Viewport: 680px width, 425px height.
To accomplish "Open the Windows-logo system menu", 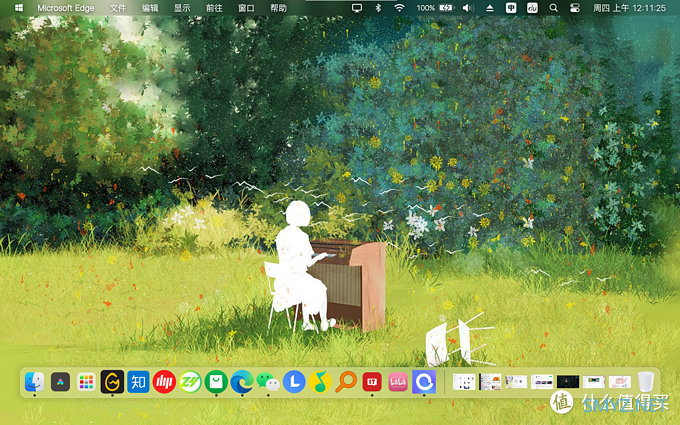I will click(x=19, y=8).
